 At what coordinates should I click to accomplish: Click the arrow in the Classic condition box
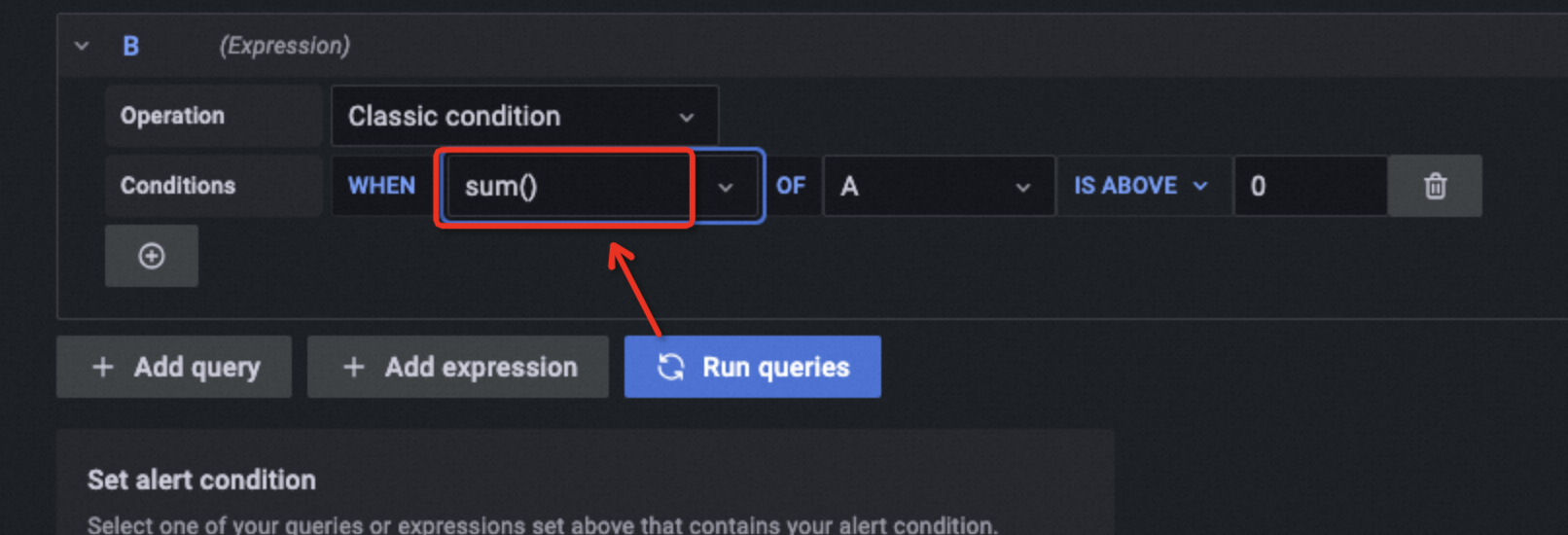687,117
